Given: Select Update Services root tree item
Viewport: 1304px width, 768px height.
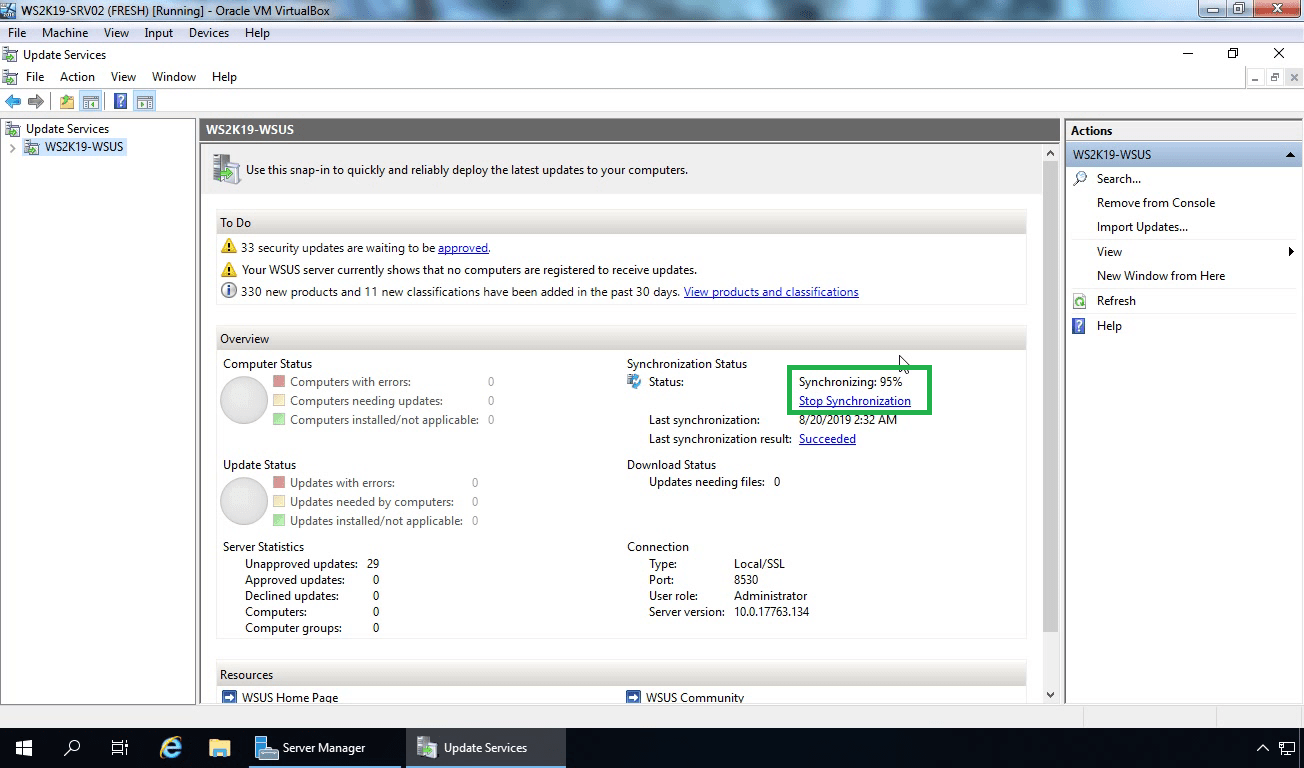Looking at the screenshot, I should [67, 129].
